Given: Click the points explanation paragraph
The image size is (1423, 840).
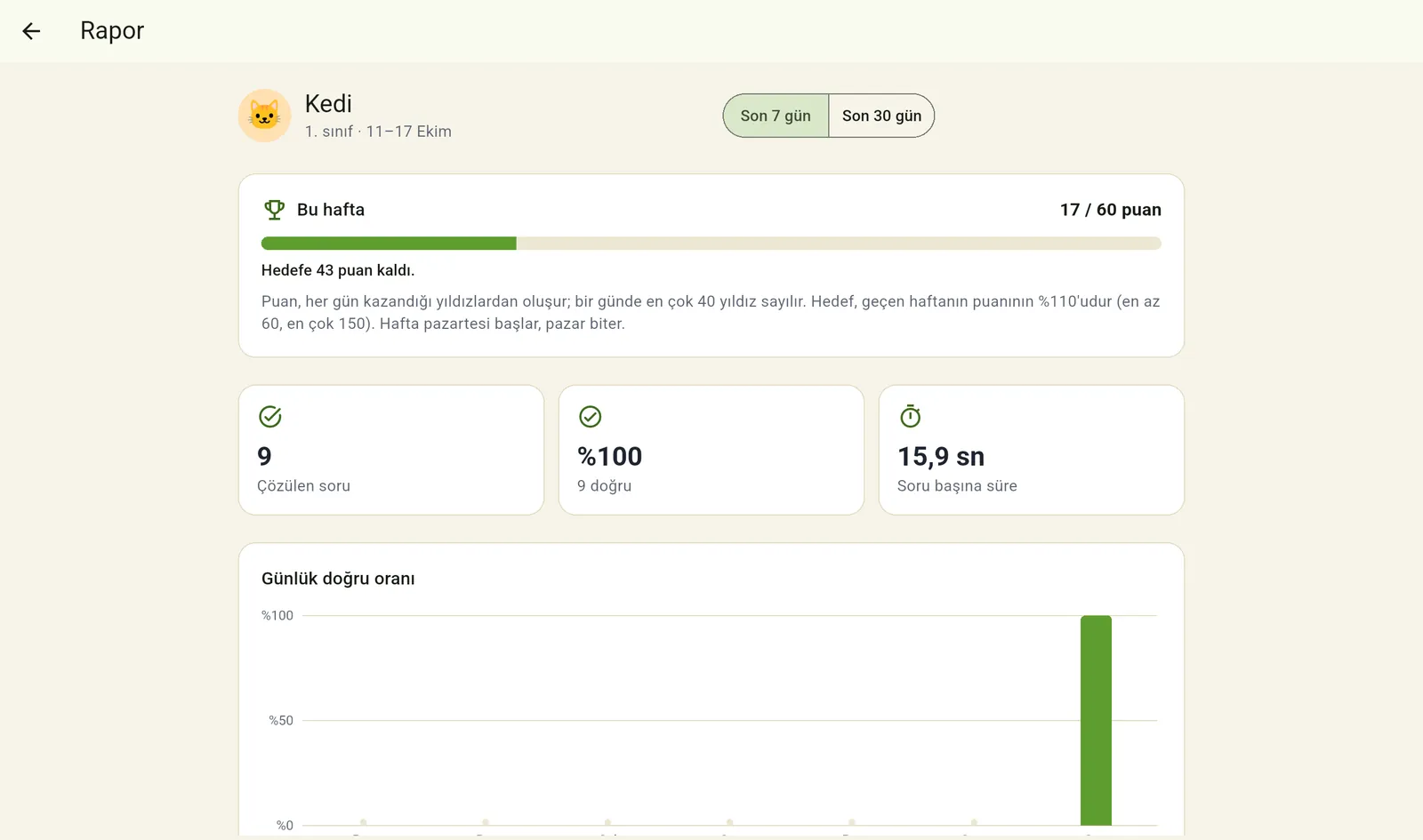Looking at the screenshot, I should [711, 313].
